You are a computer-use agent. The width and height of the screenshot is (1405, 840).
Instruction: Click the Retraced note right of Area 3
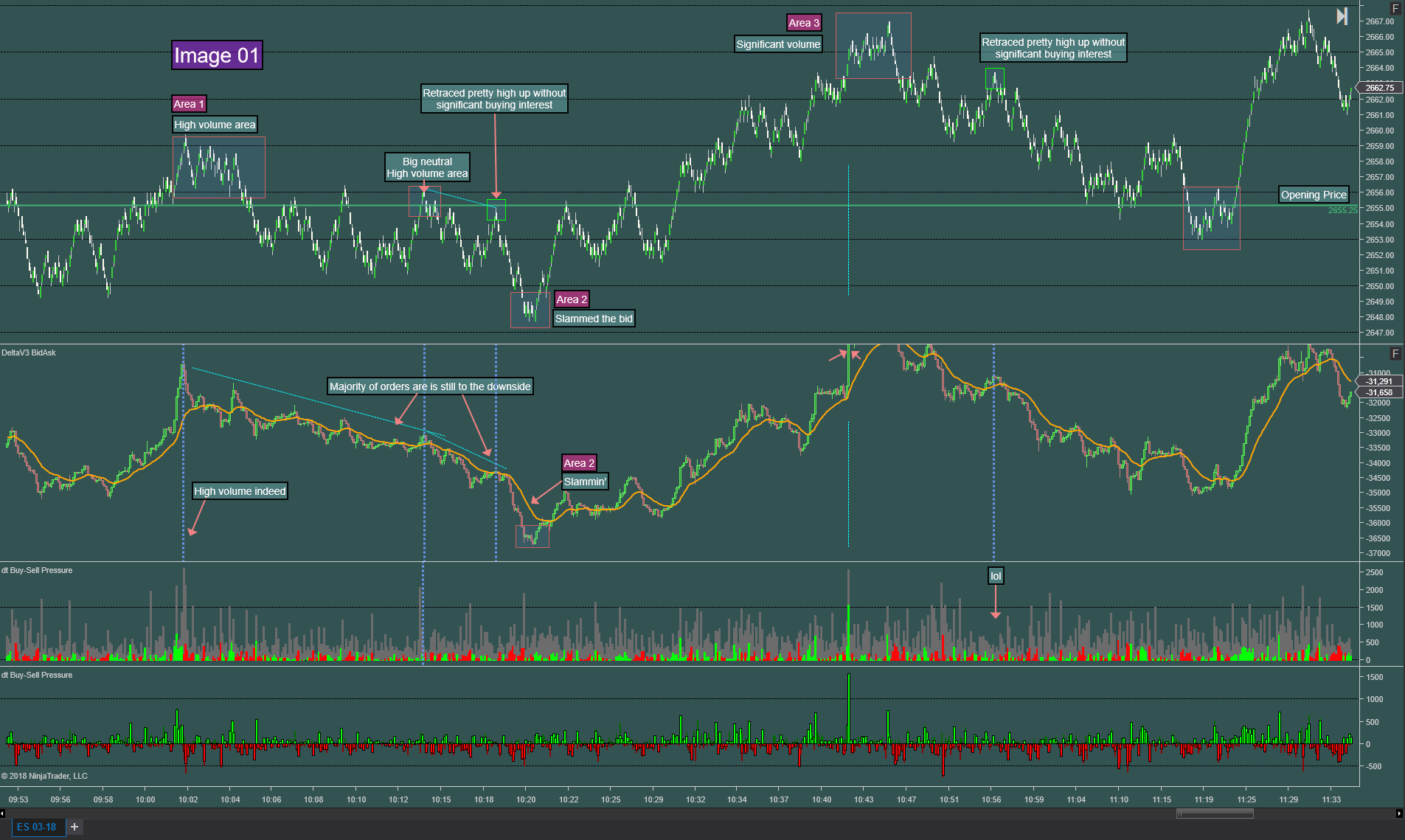point(1053,48)
